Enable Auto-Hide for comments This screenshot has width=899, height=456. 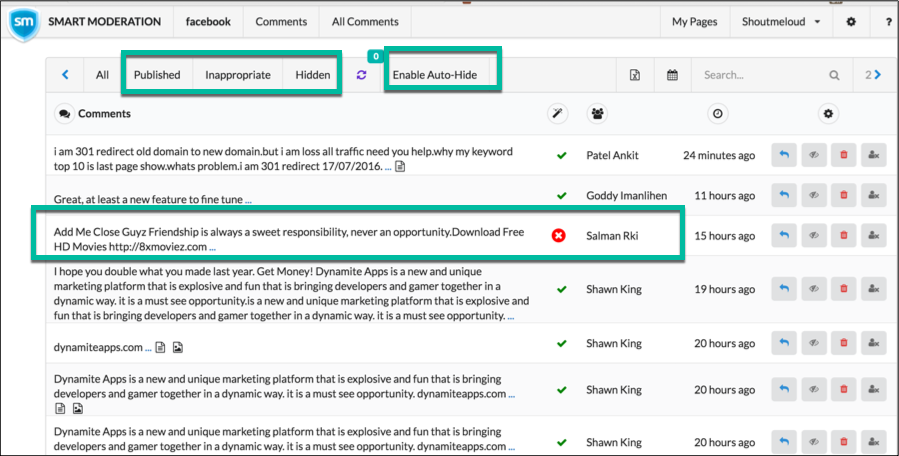(435, 75)
